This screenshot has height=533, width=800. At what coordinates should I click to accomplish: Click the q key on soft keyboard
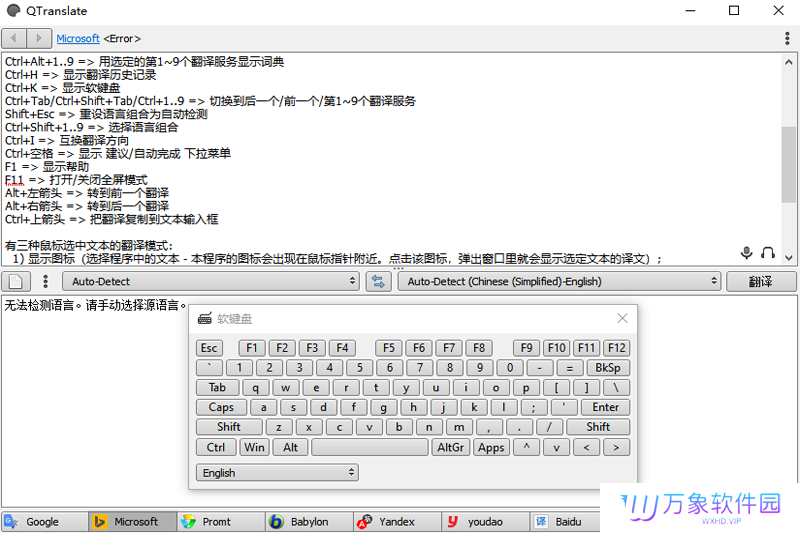coord(255,388)
